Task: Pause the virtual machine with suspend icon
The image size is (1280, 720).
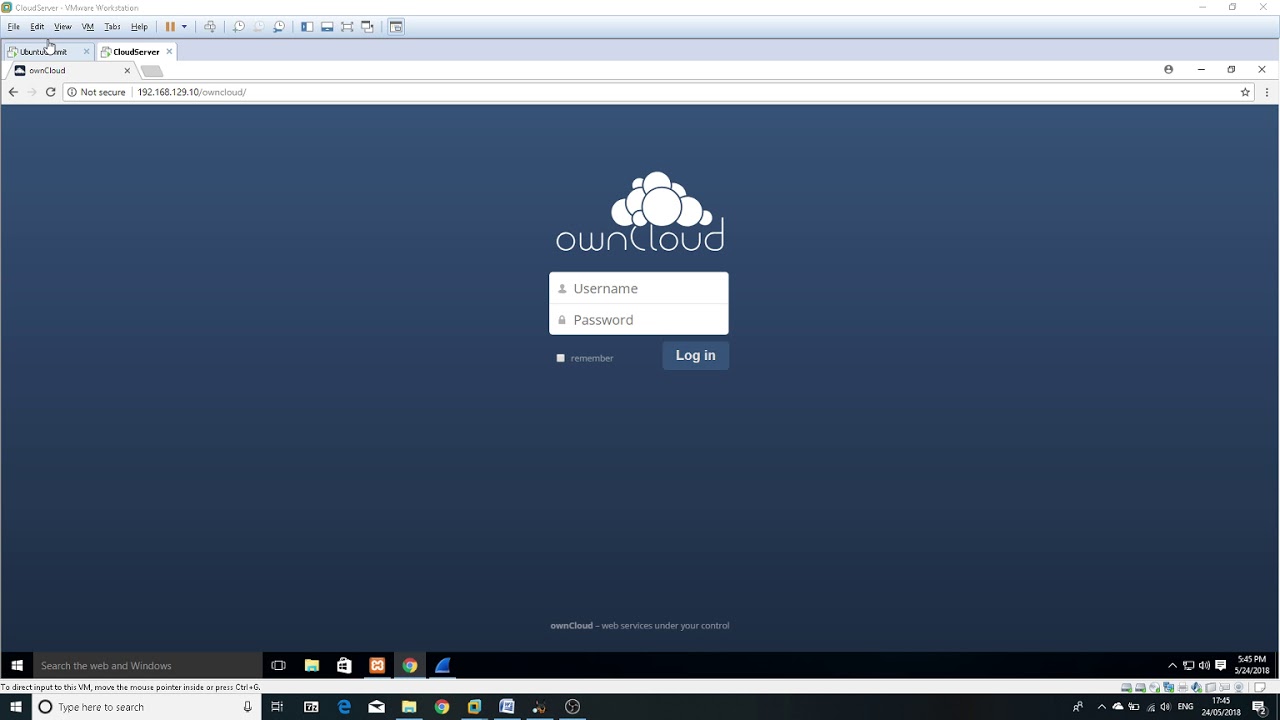Action: (170, 27)
